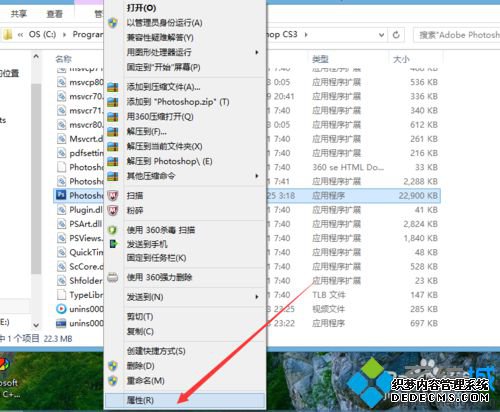
Task: Click the Adobe Photoshop search box
Action: click(457, 35)
